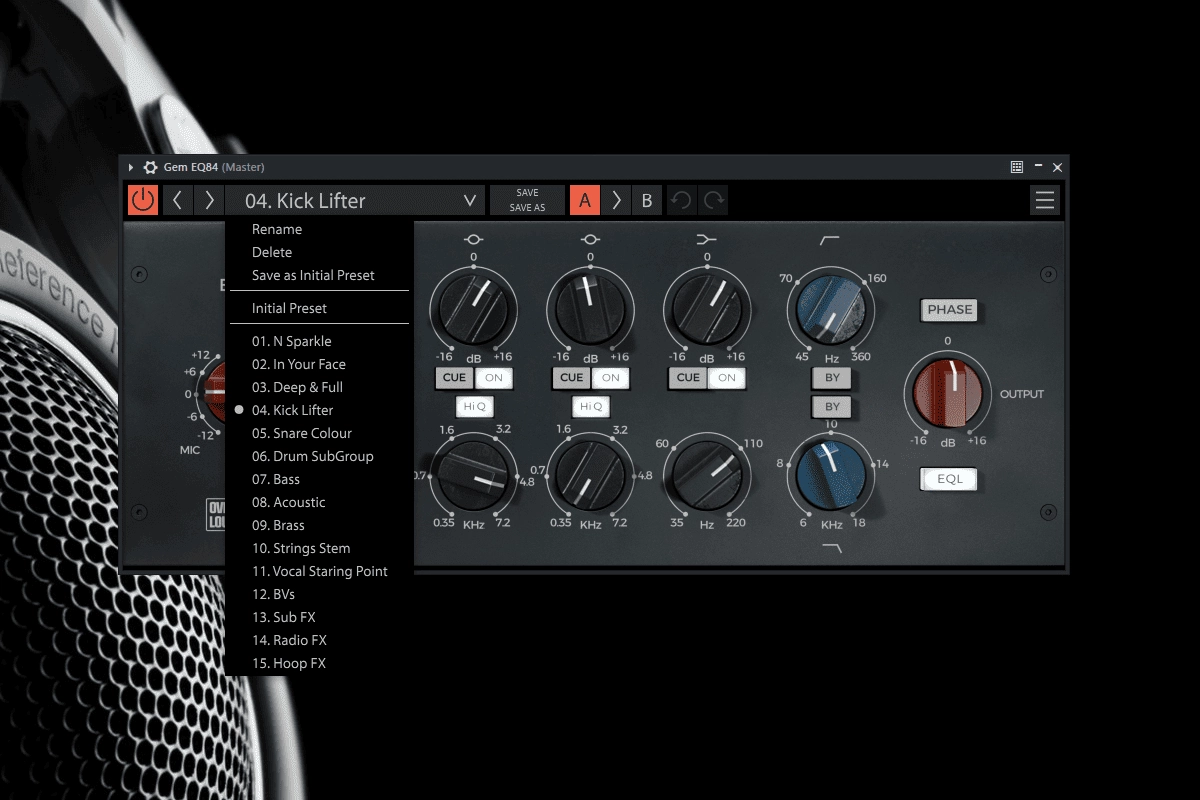
Task: Click high-pass filter Hz blue knob
Action: click(830, 311)
